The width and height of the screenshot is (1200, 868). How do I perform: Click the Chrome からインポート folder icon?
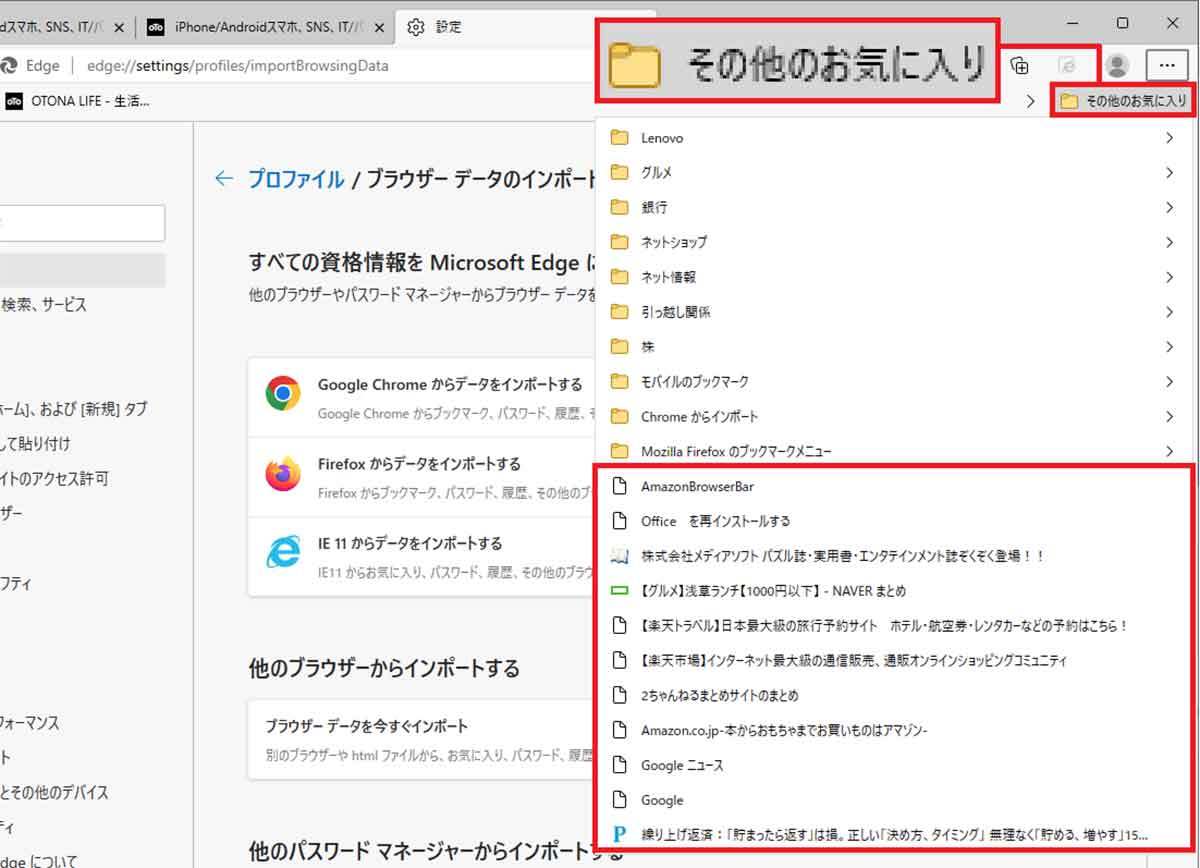click(619, 416)
